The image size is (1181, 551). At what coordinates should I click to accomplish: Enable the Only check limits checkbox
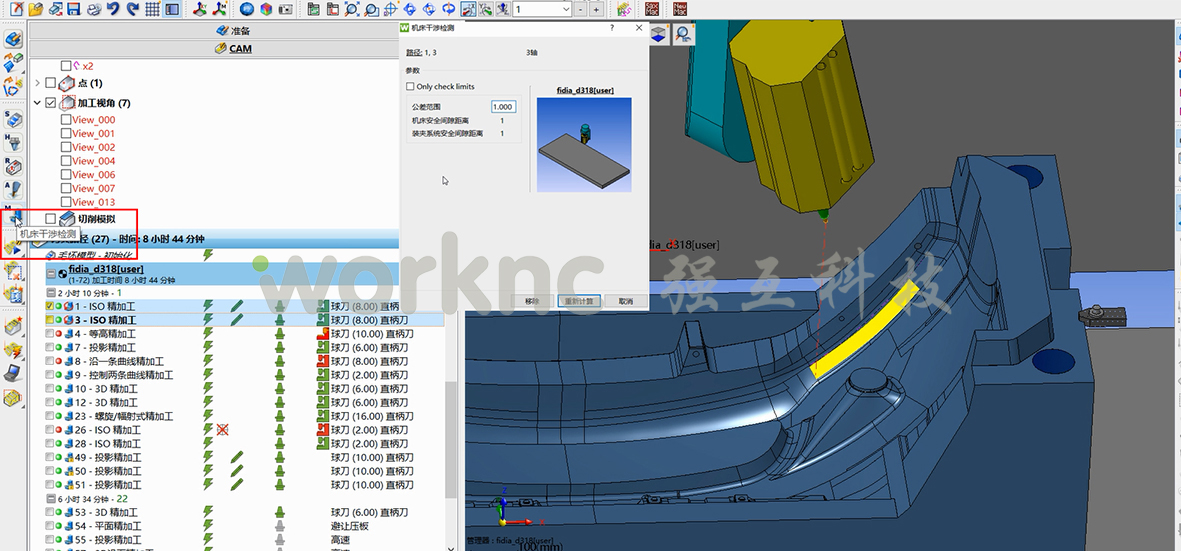point(410,87)
